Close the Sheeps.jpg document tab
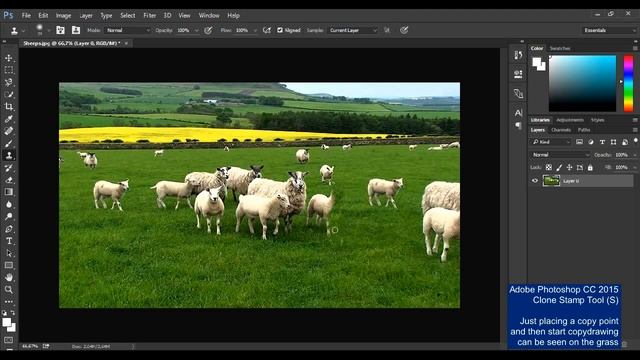 coord(126,43)
